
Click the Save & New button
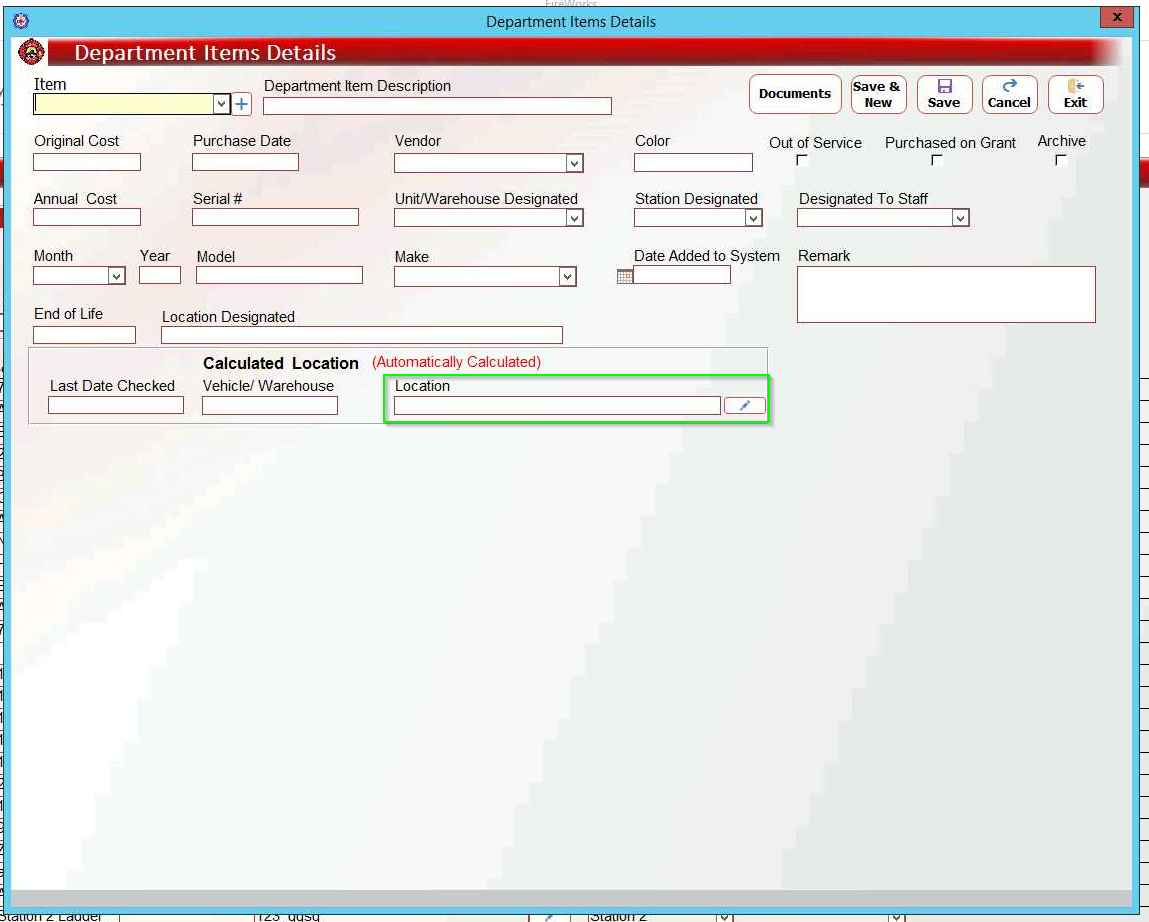pos(878,94)
